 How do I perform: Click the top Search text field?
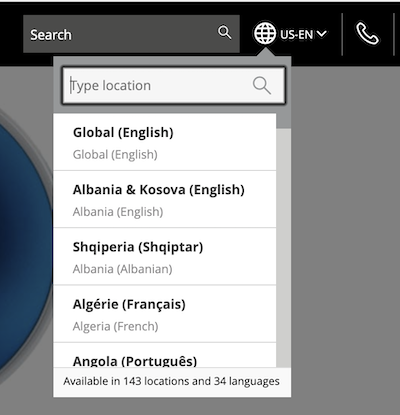131,34
